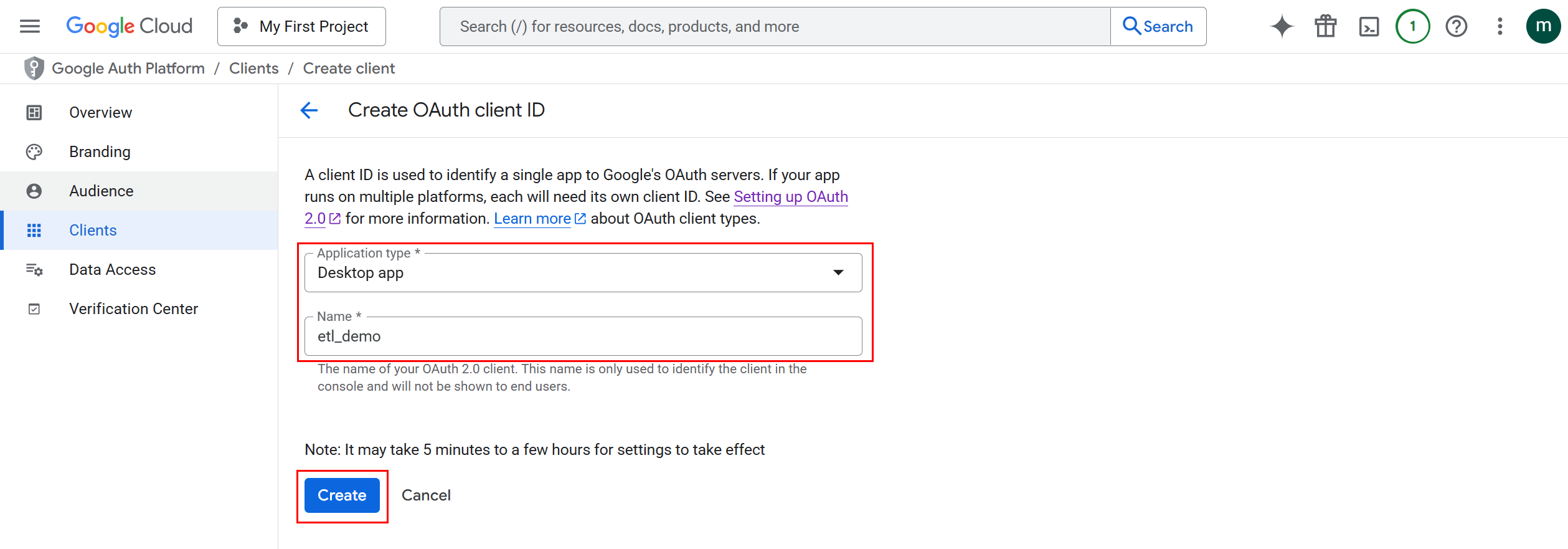Go to Google Auth Platform breadcrumb
Screen dimensions: 1568x549
tap(128, 69)
